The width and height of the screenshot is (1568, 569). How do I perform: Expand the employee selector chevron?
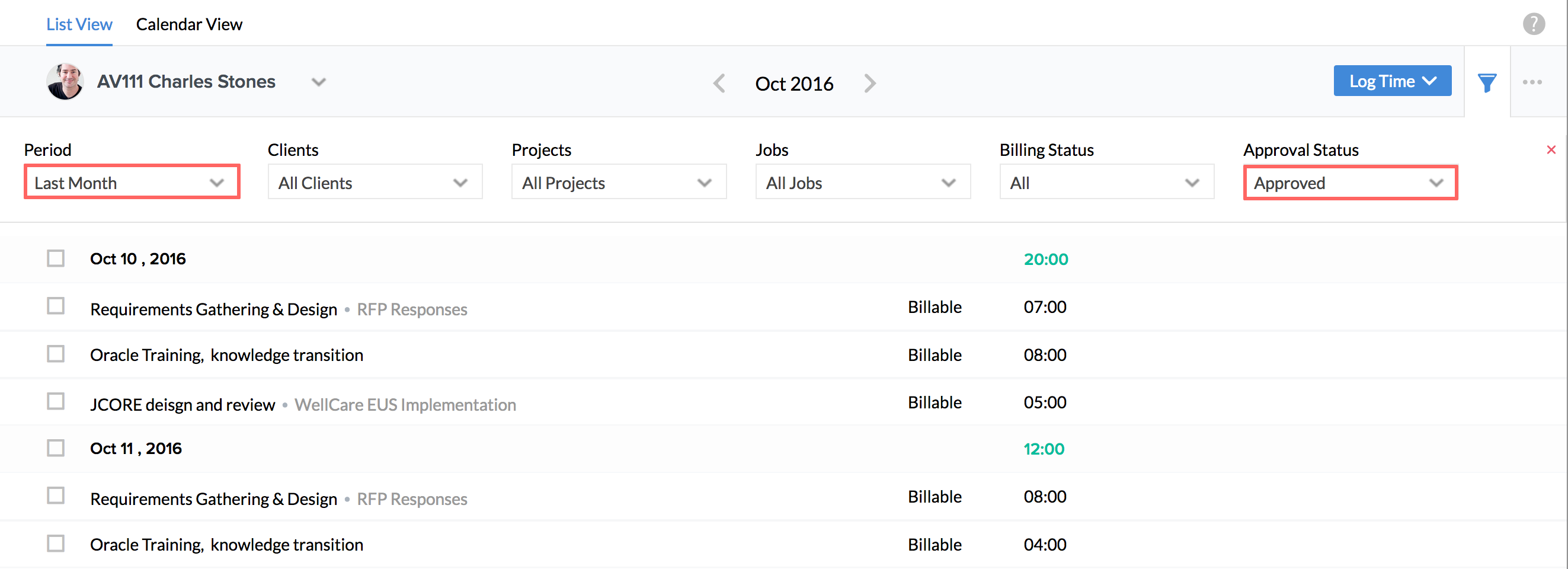318,82
